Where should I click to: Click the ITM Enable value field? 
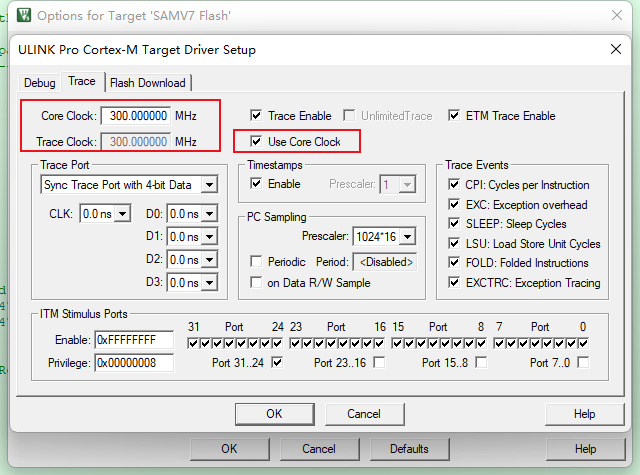click(x=133, y=341)
